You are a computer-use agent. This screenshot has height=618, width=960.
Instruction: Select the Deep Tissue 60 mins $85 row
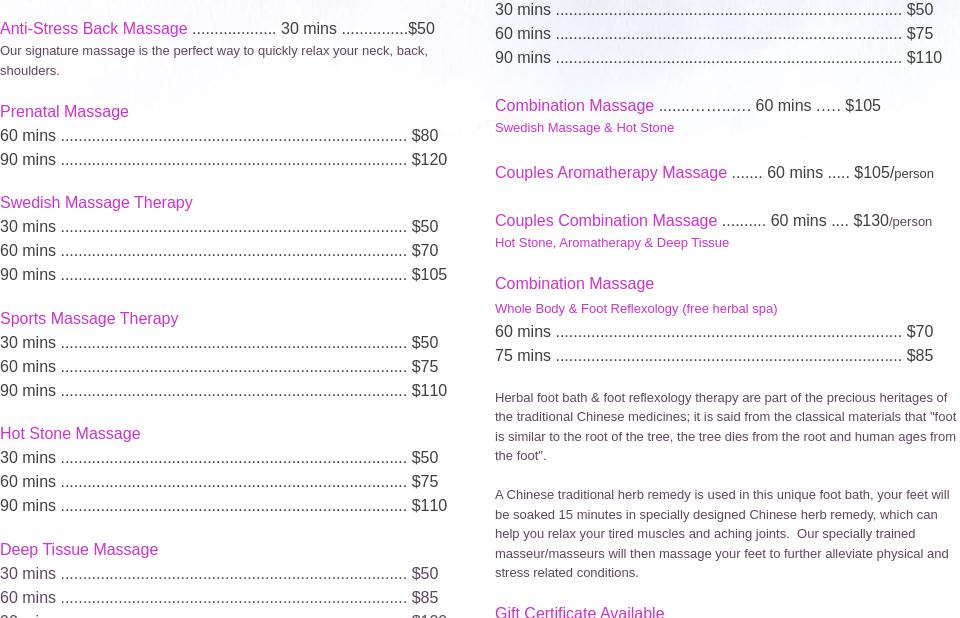click(219, 598)
